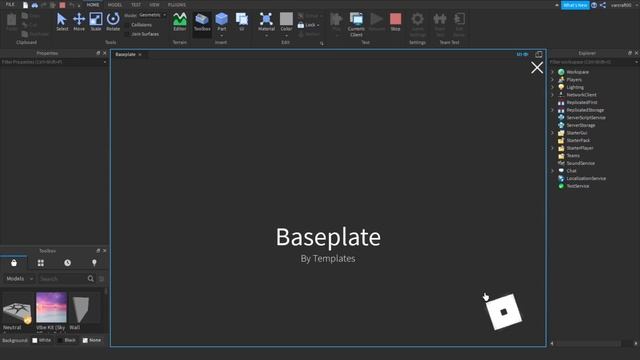Screen dimensions: 640x360
Task: Click the Toolbox search magnifier icon
Action: pos(91,279)
